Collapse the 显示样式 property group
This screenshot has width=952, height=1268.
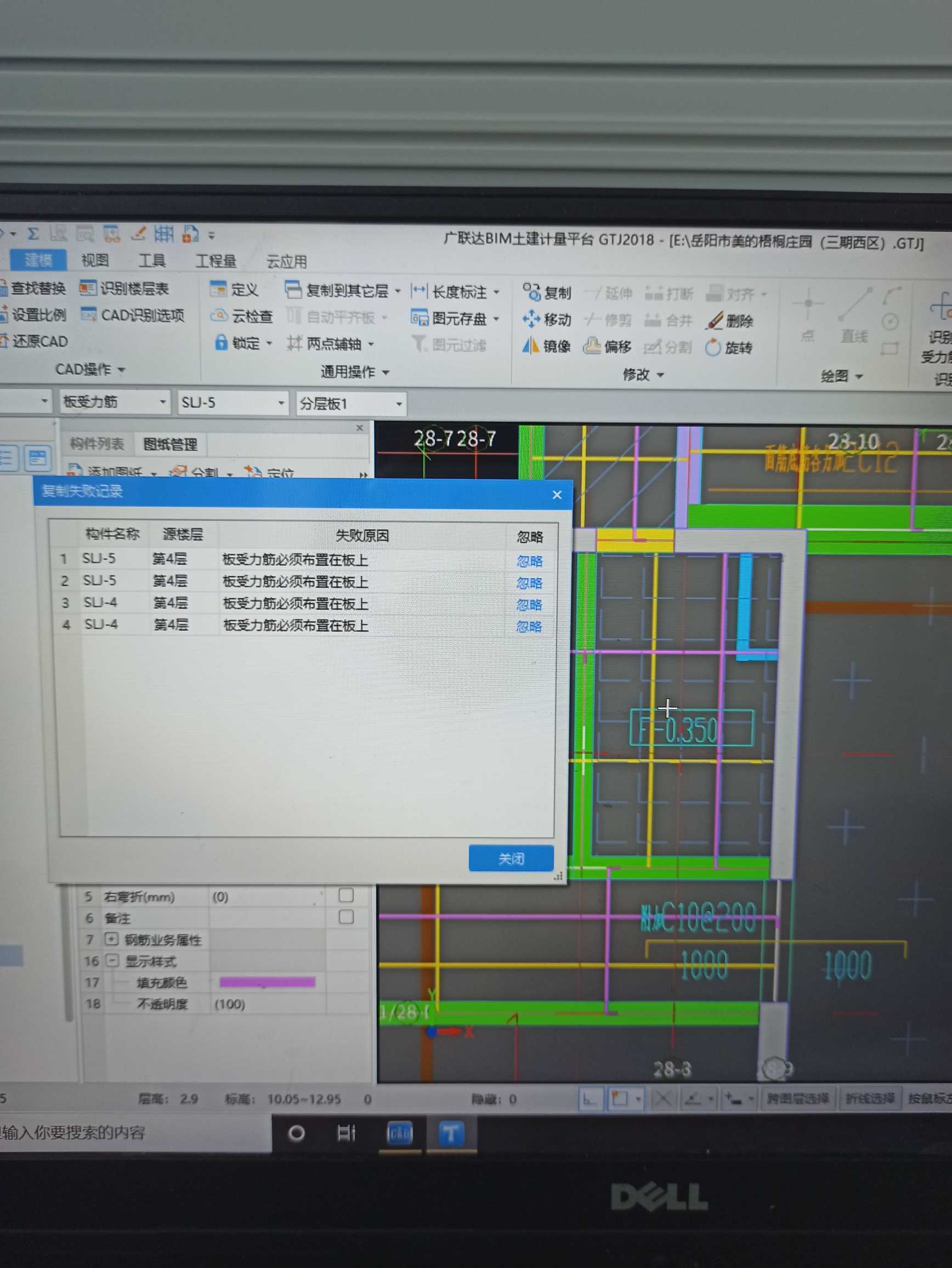coord(112,960)
